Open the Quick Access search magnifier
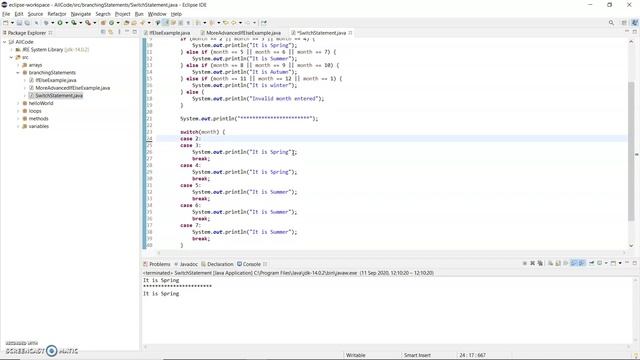This screenshot has width=640, height=360. (x=611, y=23)
